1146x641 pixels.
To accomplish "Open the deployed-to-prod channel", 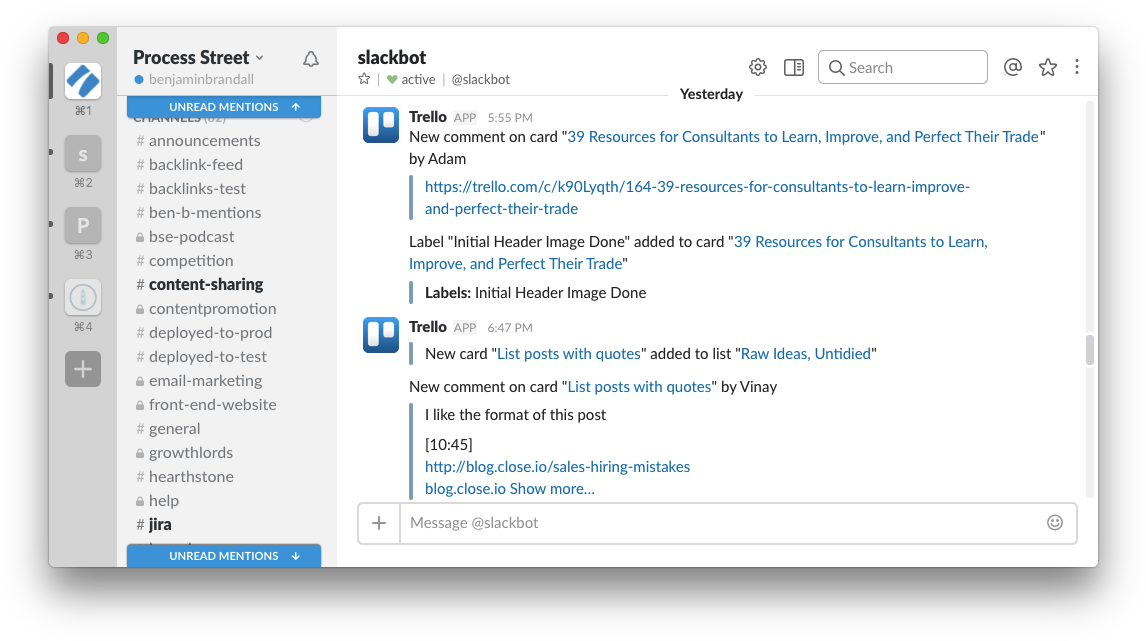I will point(203,333).
